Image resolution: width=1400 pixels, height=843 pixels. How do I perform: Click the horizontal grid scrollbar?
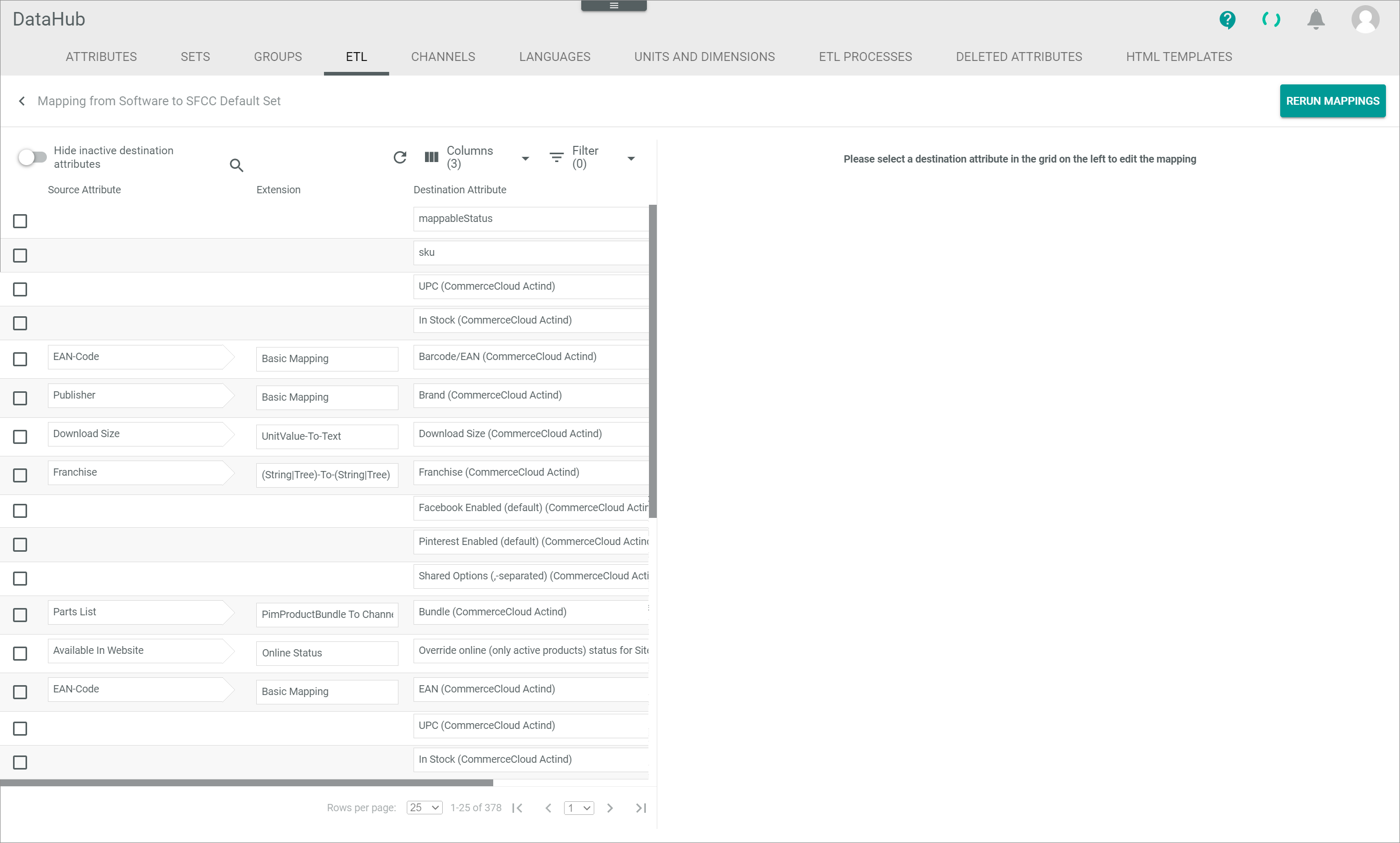(x=246, y=784)
